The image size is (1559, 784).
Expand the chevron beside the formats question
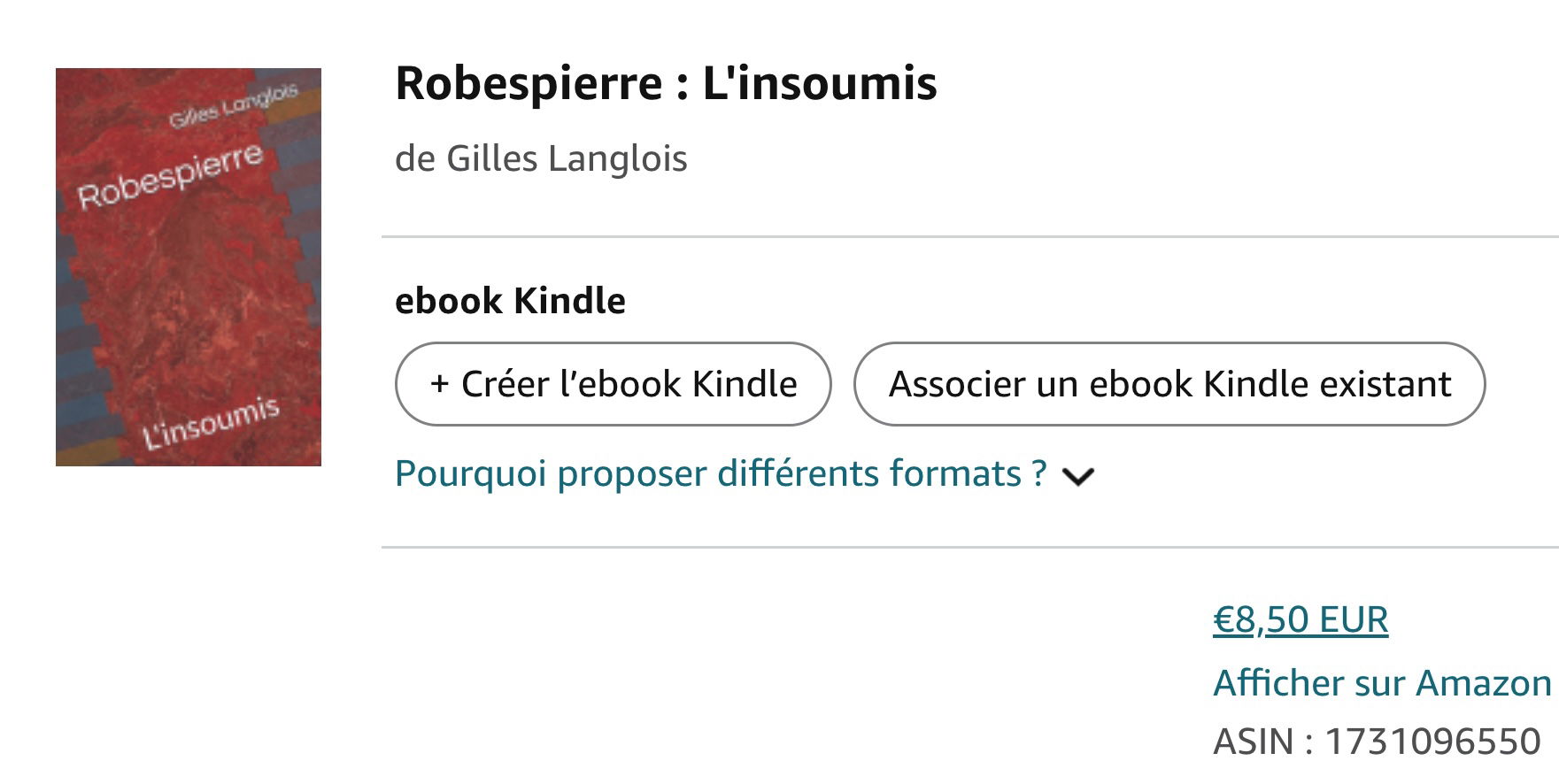1078,477
